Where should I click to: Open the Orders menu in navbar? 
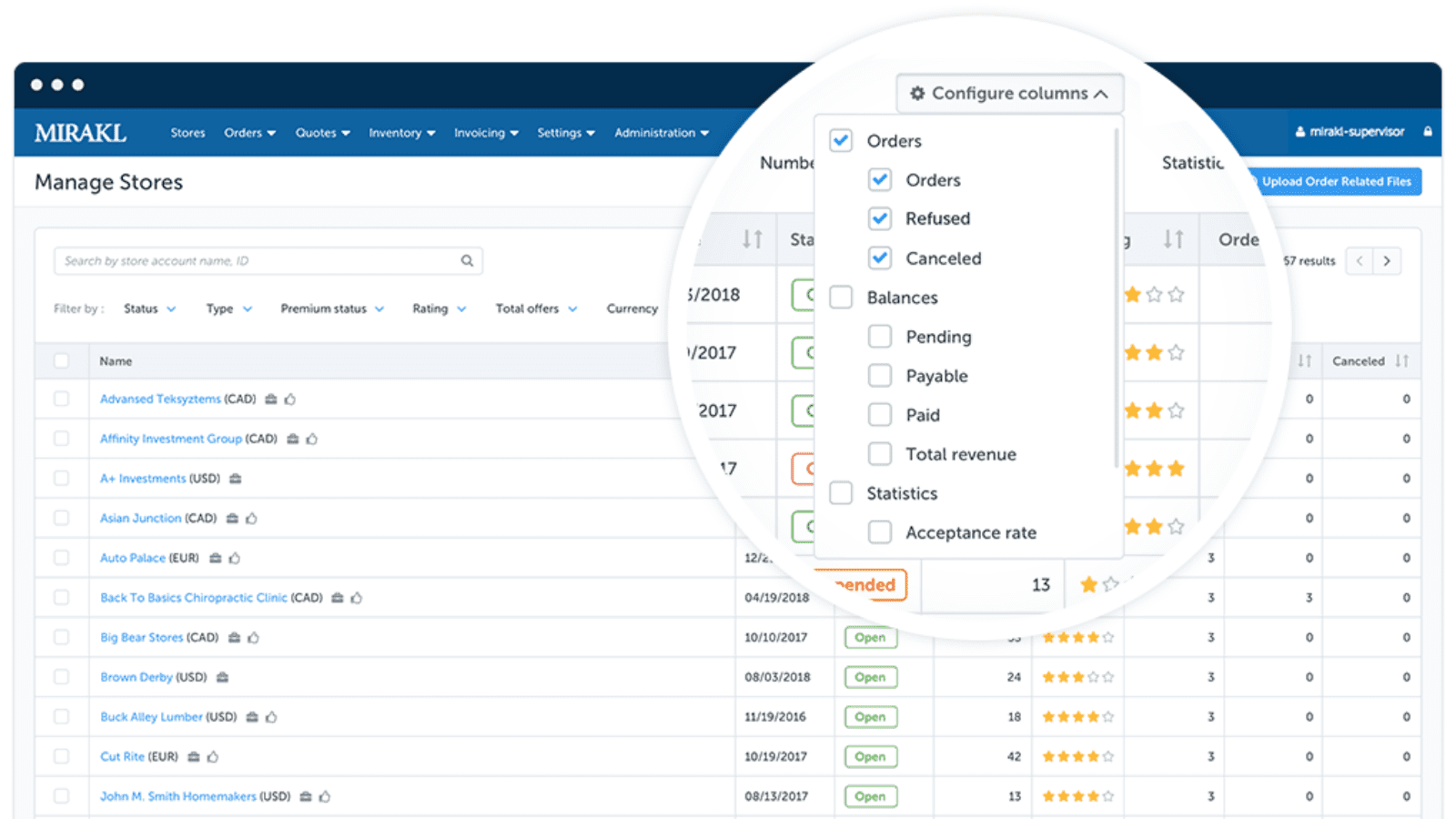pos(249,133)
